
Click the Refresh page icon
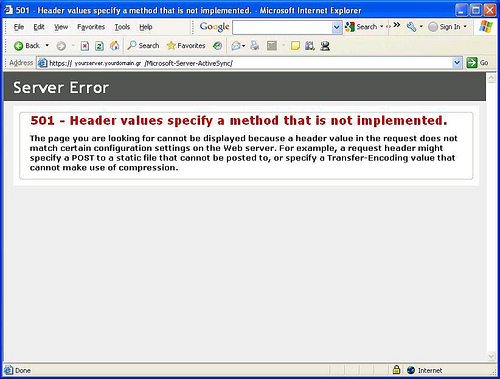click(99, 46)
